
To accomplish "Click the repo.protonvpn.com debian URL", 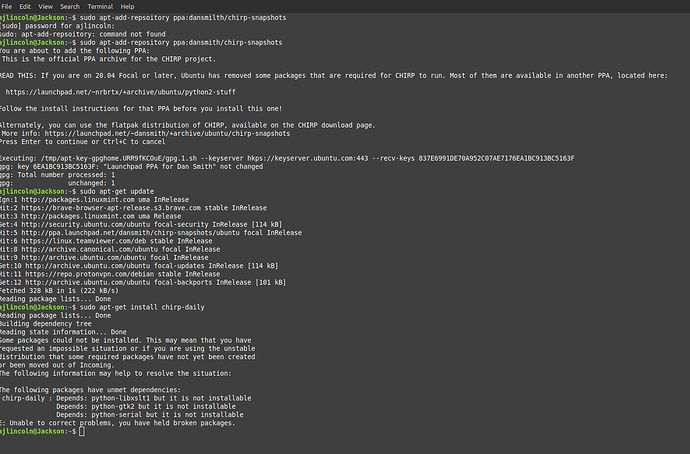I will coord(92,274).
